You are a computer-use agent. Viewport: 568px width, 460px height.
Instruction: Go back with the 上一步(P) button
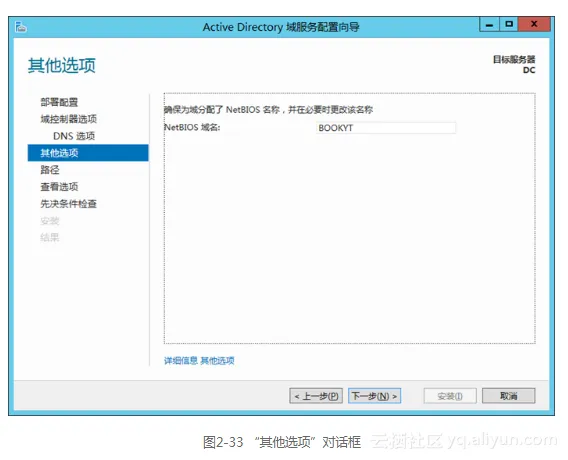[x=316, y=396]
